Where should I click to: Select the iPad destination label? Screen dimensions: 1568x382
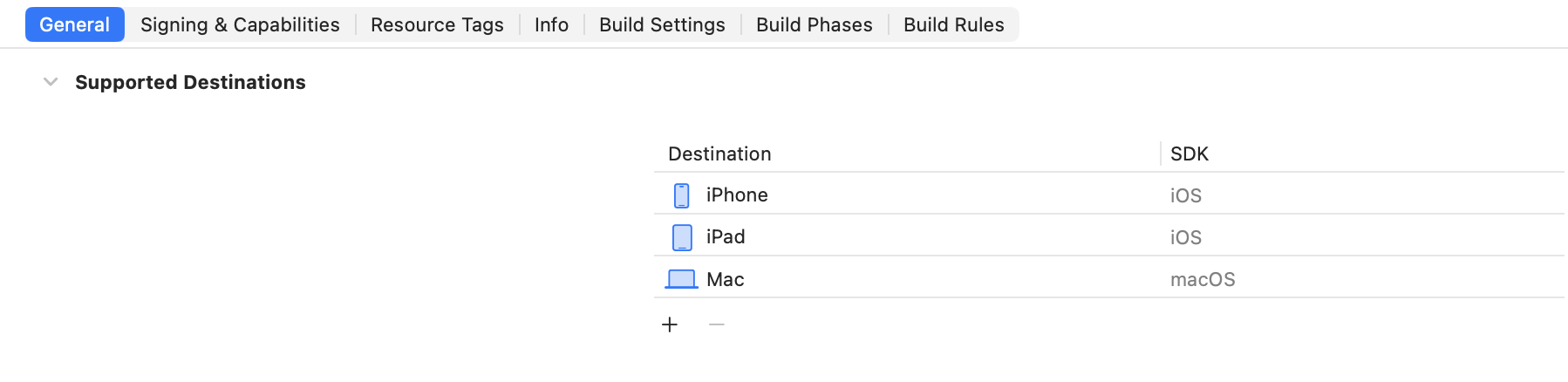tap(726, 237)
